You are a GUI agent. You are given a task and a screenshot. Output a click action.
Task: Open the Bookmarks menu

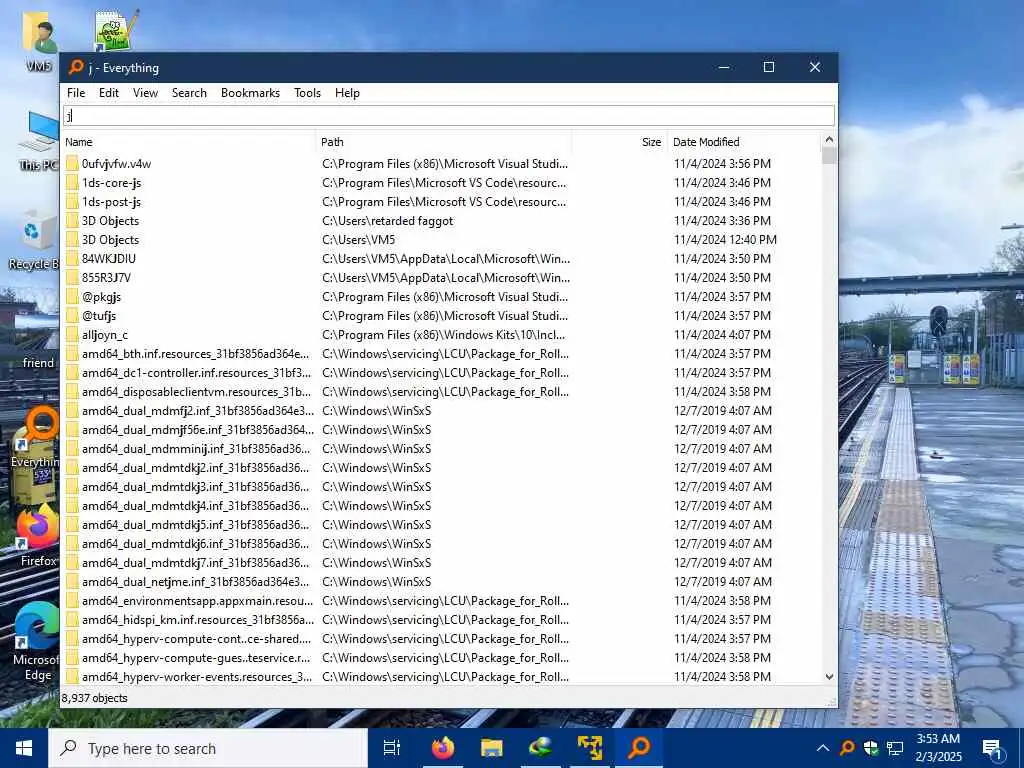250,93
